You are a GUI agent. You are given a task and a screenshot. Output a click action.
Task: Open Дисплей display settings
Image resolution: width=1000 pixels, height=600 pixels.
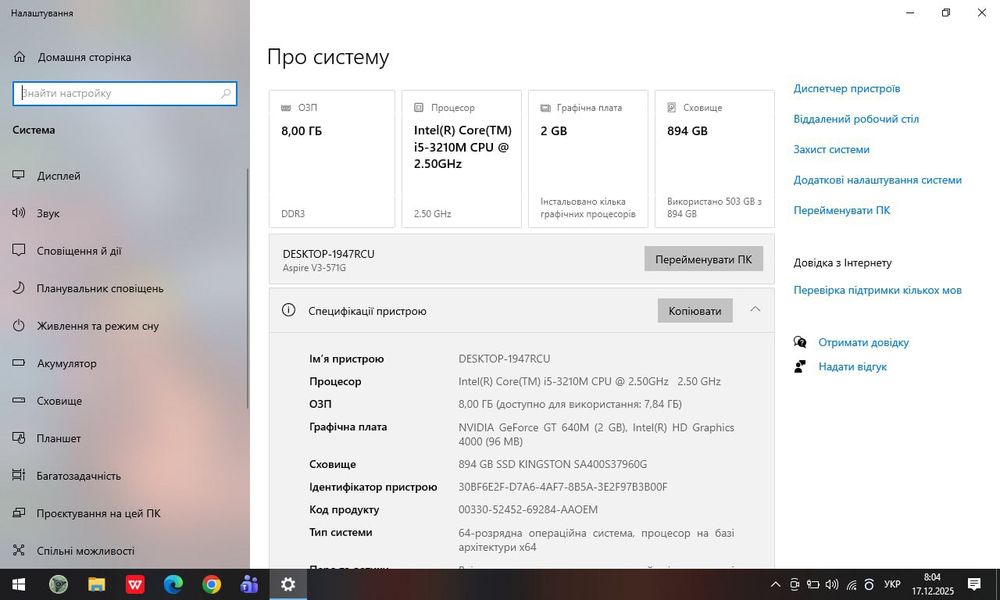click(59, 175)
